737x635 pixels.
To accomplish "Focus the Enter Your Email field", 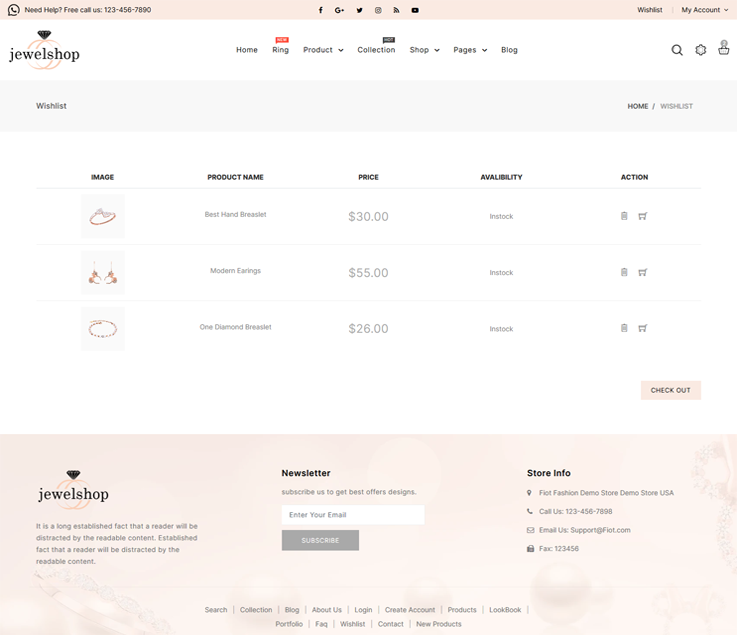I will (x=352, y=515).
